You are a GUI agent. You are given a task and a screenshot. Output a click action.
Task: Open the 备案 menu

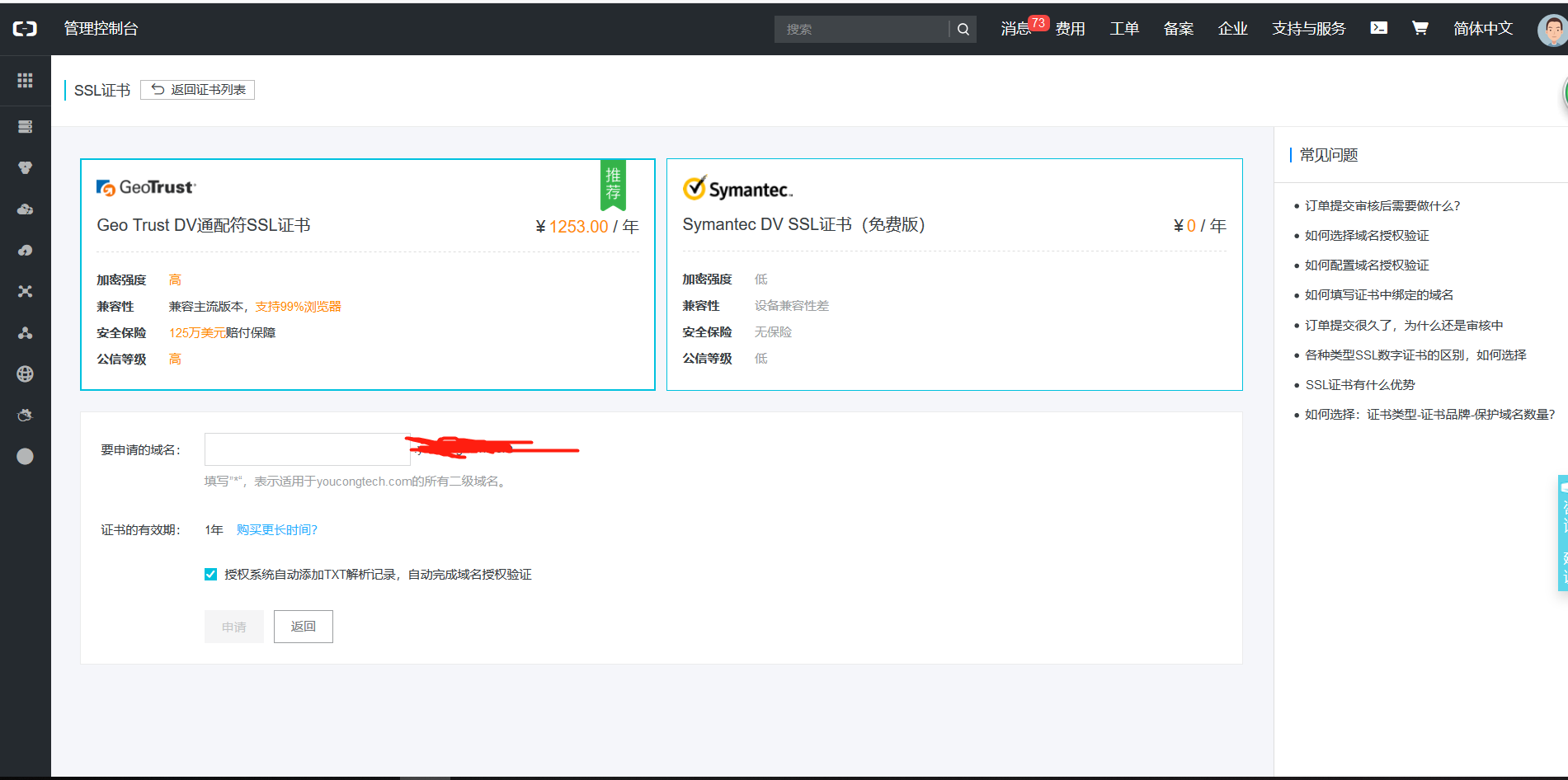point(1179,29)
